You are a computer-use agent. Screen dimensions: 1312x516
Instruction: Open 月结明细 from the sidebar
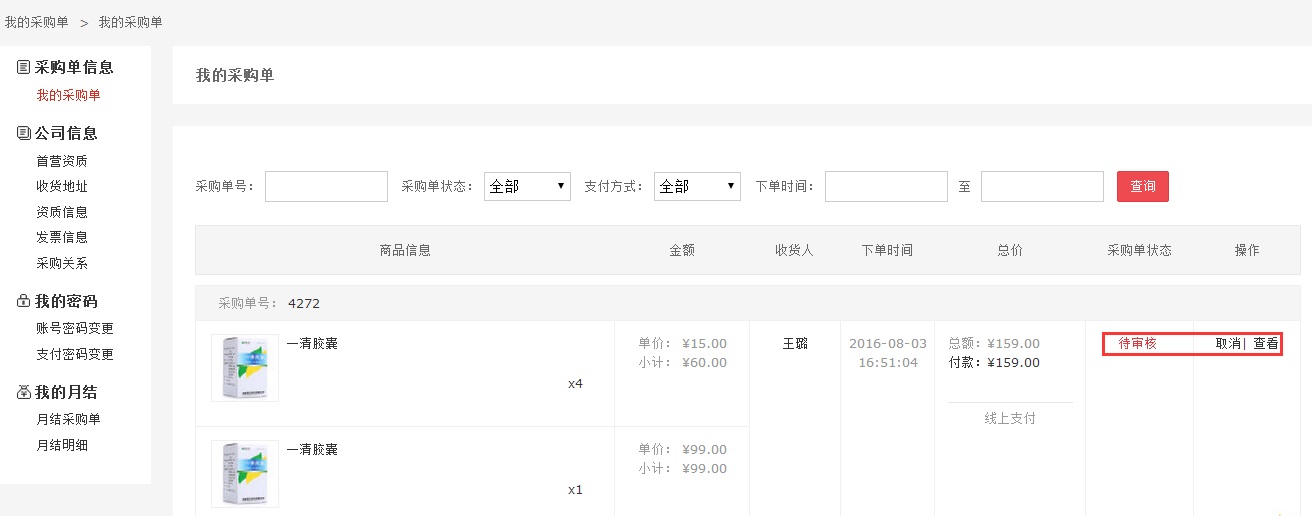(x=62, y=445)
